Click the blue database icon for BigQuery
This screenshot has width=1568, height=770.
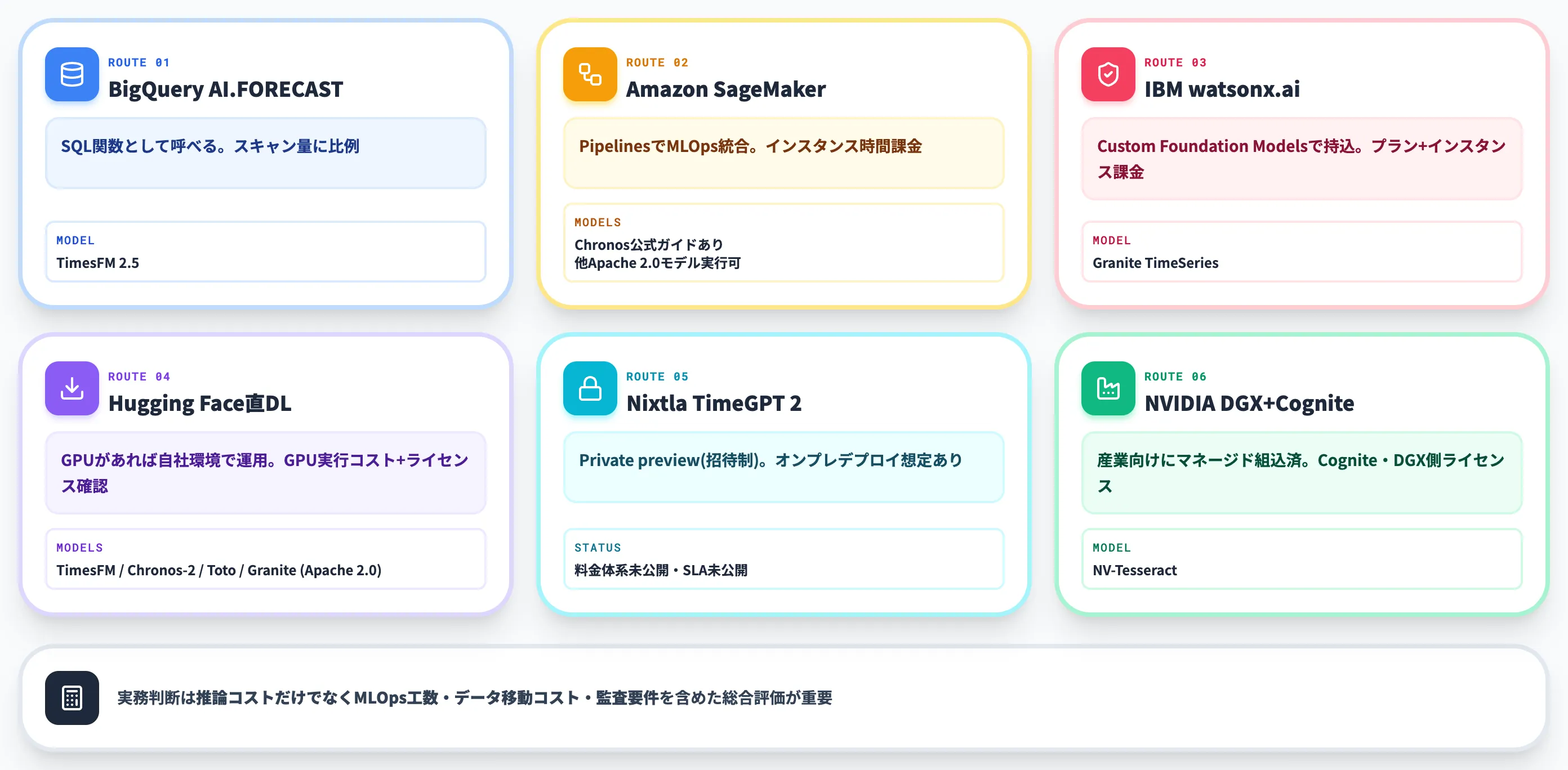click(72, 74)
